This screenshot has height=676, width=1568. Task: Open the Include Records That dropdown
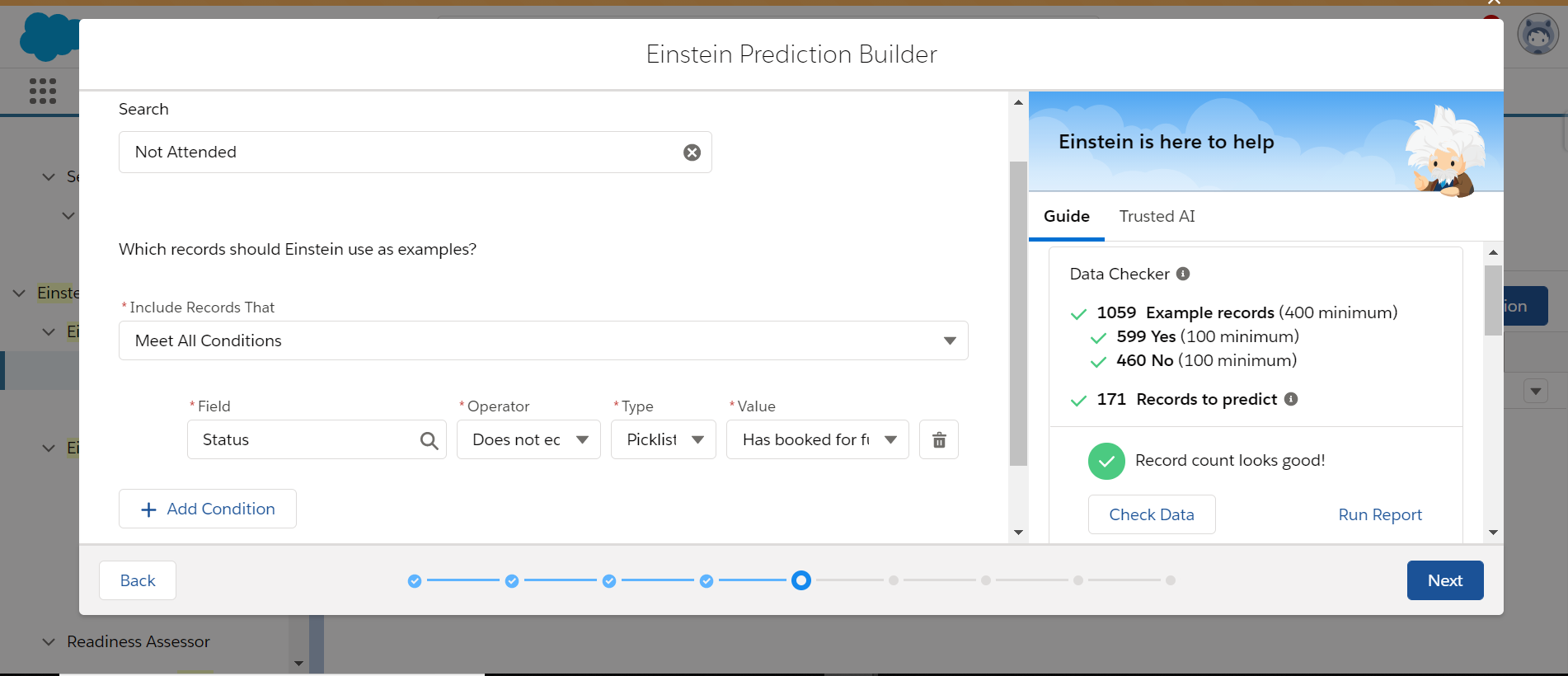tap(543, 340)
